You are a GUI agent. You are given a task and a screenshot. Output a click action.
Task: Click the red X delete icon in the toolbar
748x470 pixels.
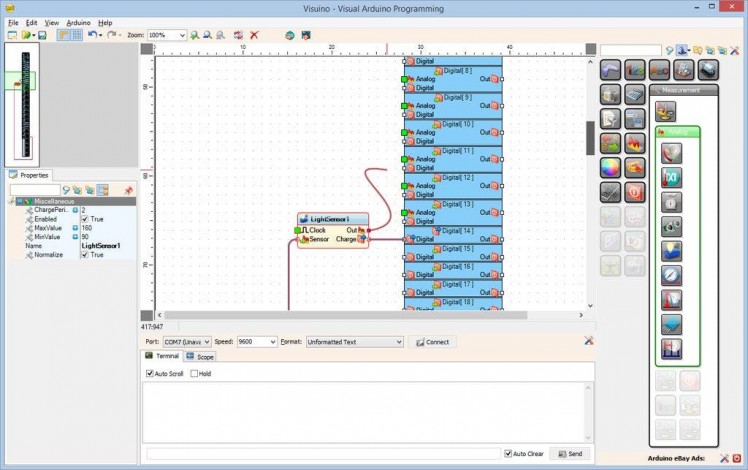(x=254, y=35)
